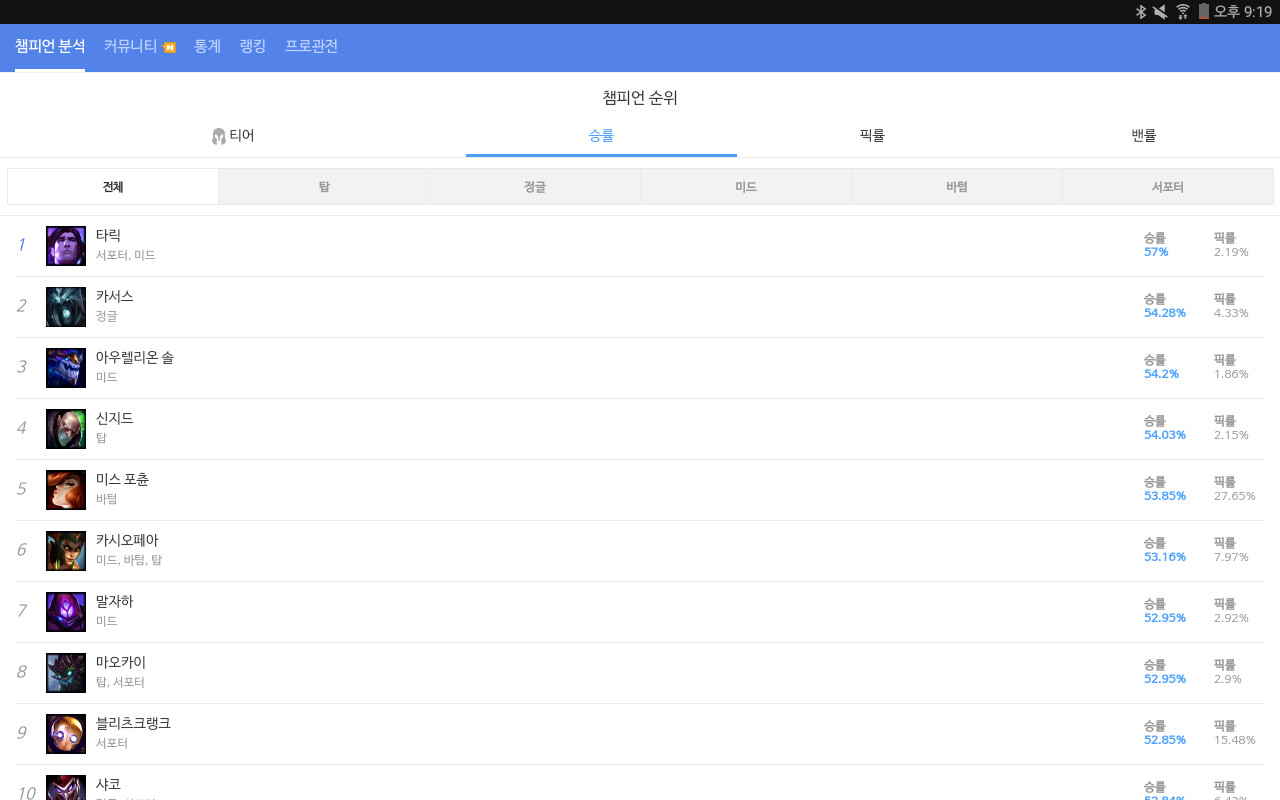The image size is (1280, 800).
Task: Select the 승률 ranking tab
Action: pyautogui.click(x=601, y=135)
